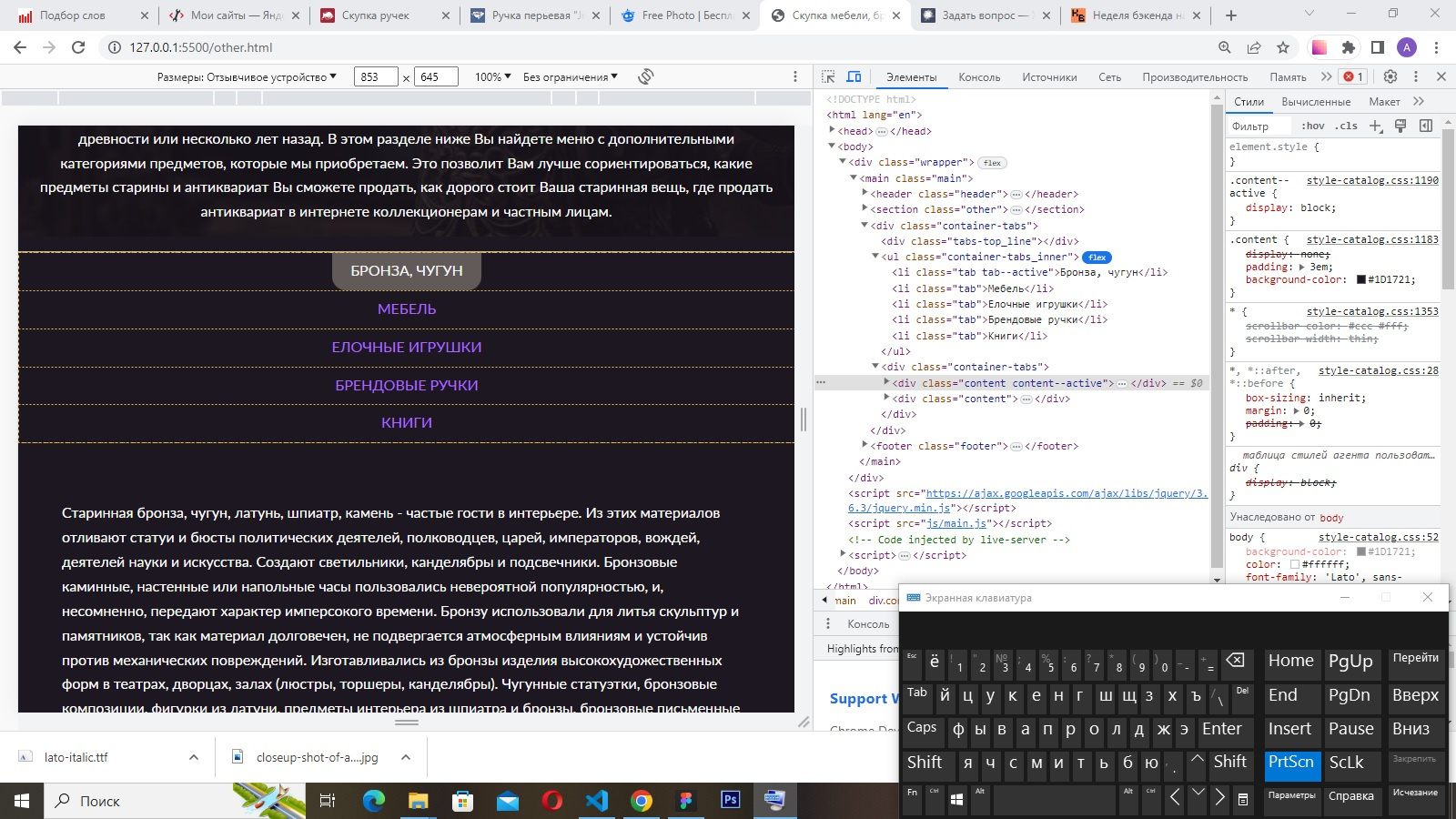Open the 100% zoom dropdown
This screenshot has height=819, width=1456.
[493, 77]
